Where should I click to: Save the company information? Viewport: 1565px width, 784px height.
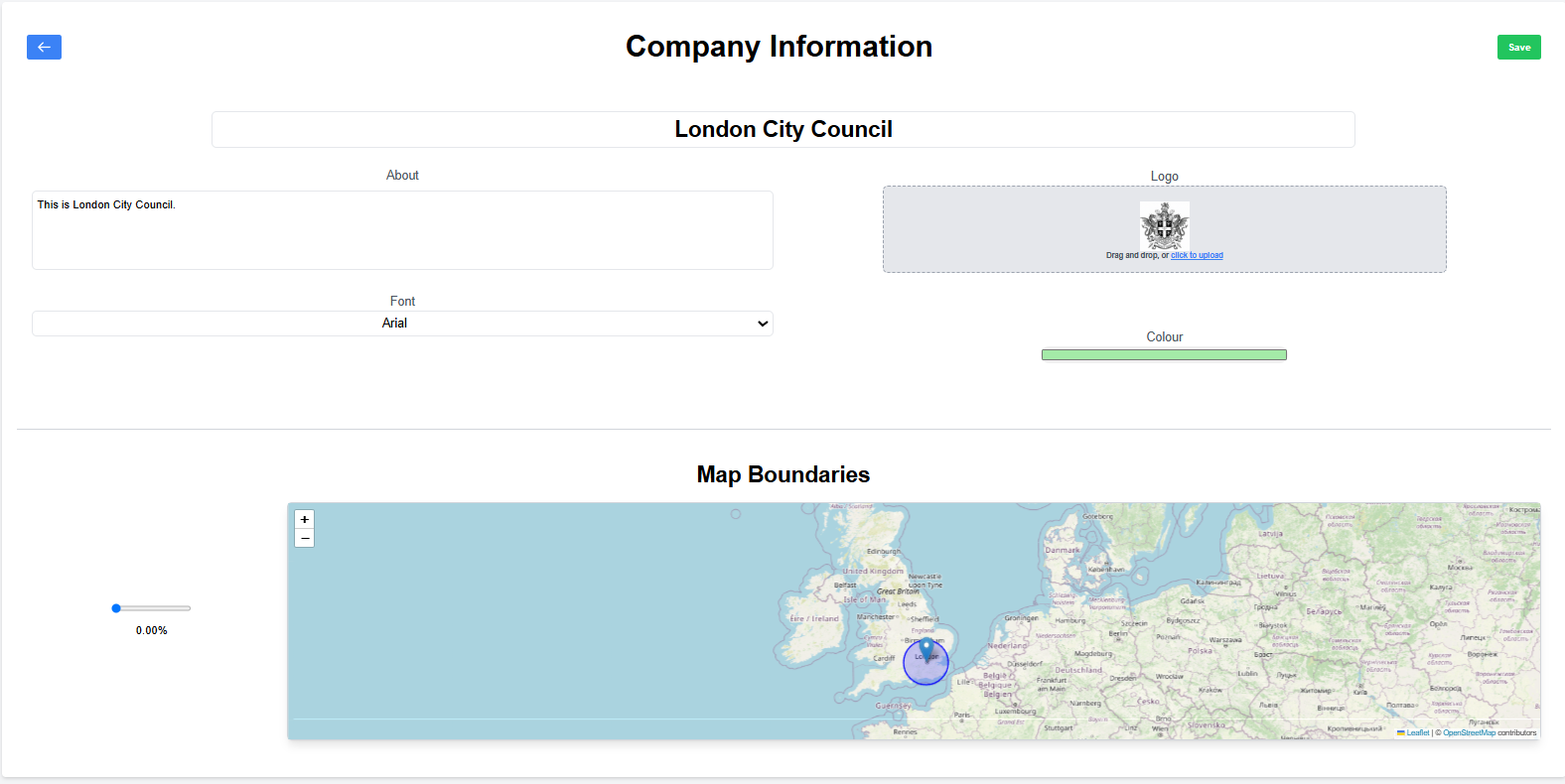pyautogui.click(x=1518, y=47)
